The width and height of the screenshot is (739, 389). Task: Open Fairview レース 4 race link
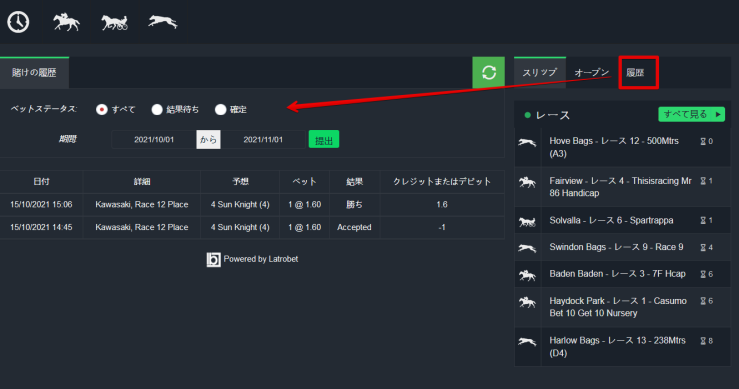click(x=620, y=187)
